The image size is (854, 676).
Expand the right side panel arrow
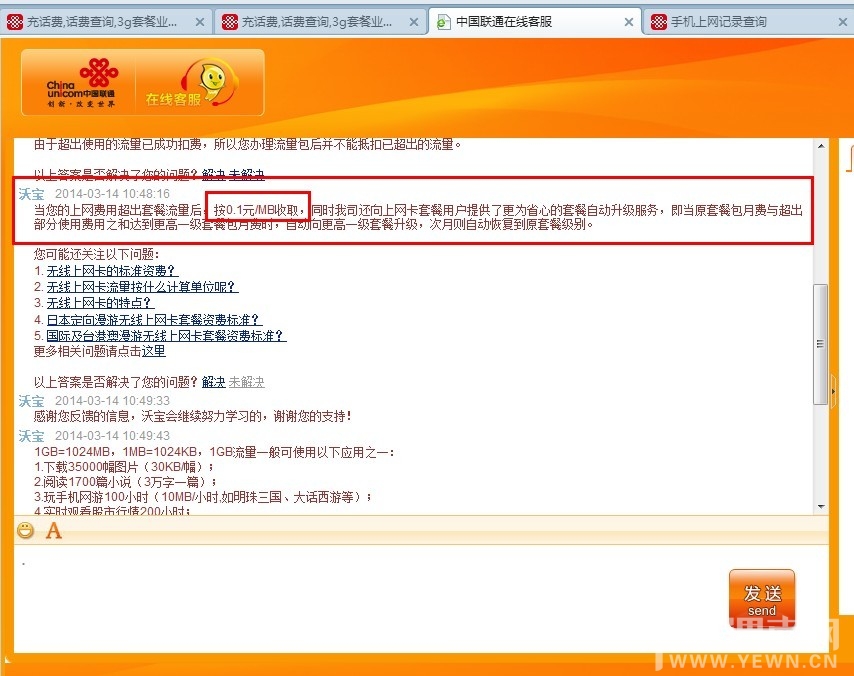[834, 391]
